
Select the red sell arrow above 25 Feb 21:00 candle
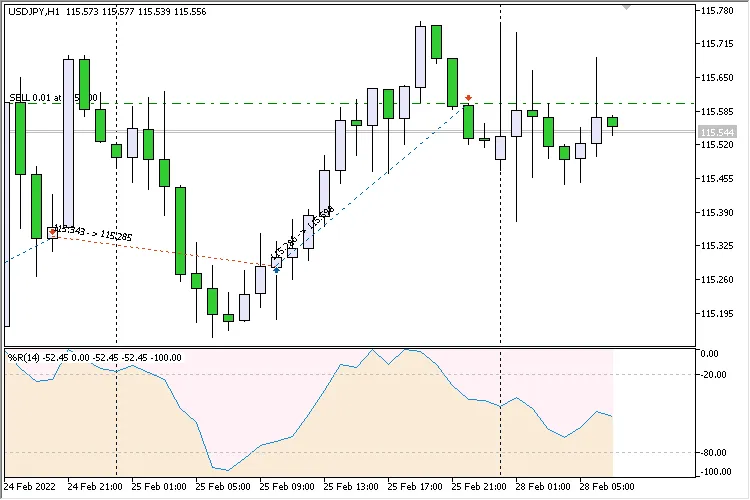(468, 98)
